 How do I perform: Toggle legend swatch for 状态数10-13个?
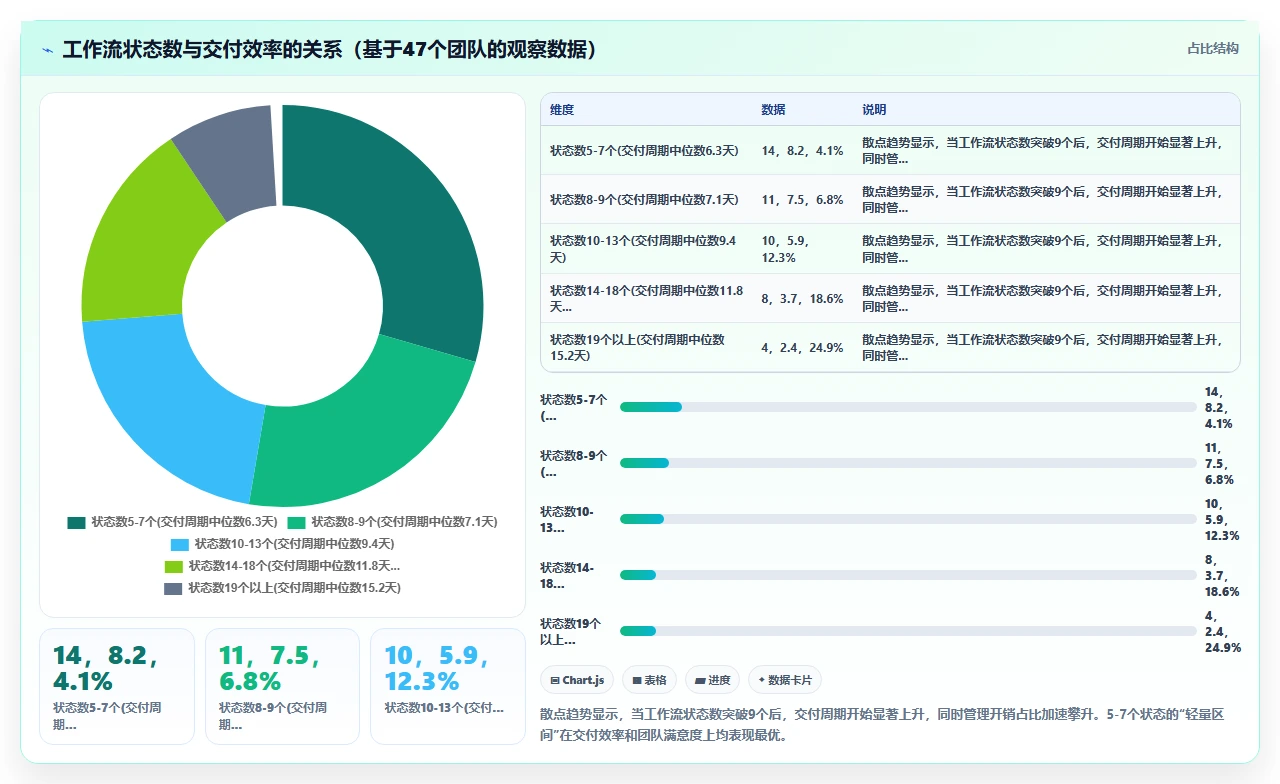[180, 544]
